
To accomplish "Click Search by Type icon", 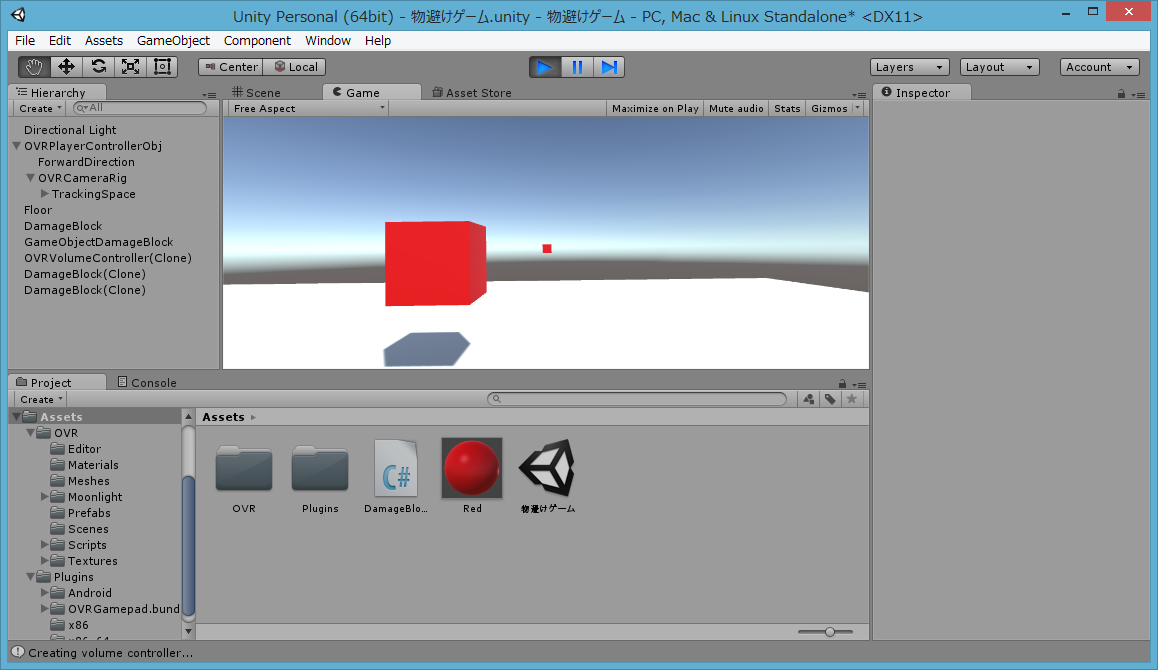I will [x=809, y=399].
